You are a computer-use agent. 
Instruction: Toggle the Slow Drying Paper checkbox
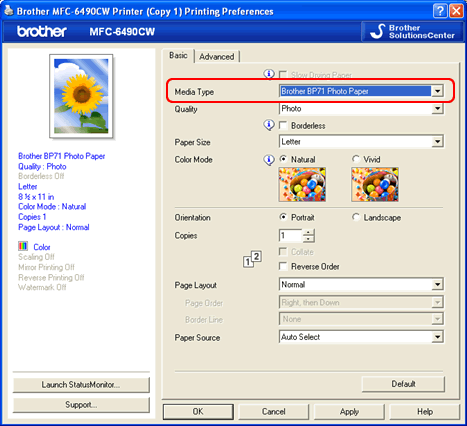click(283, 74)
